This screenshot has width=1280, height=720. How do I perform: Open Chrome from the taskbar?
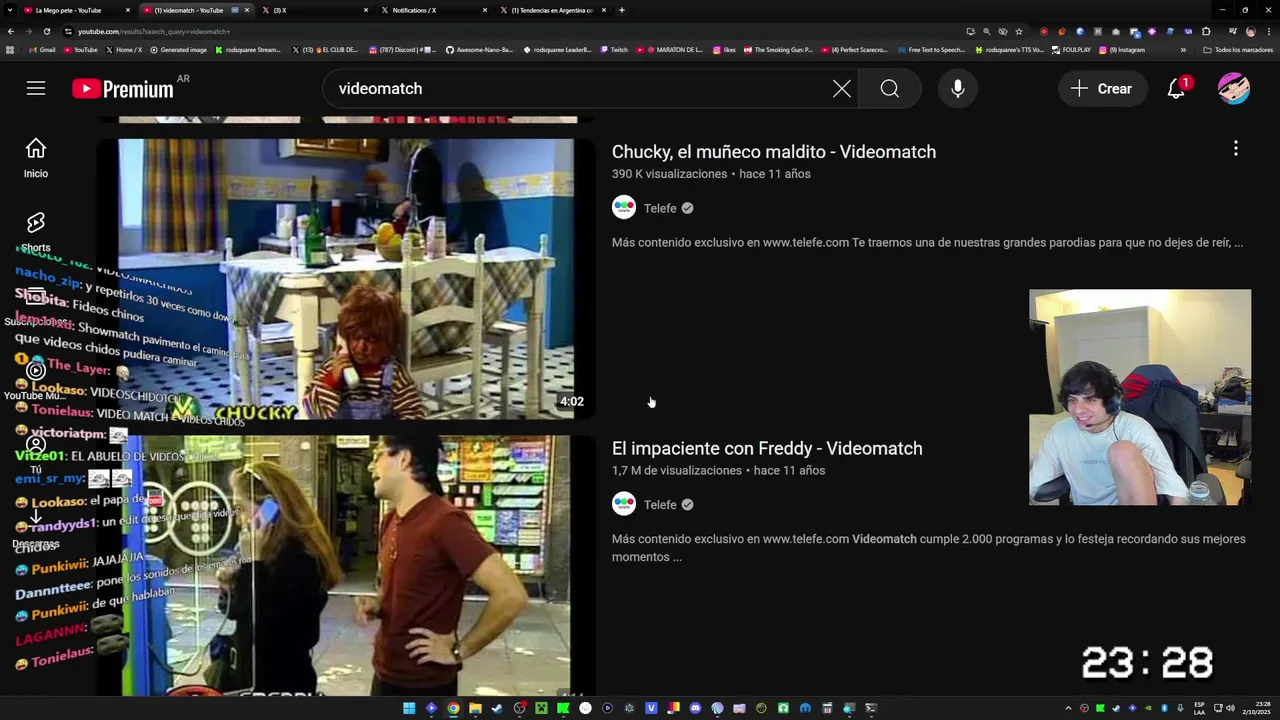coord(453,708)
